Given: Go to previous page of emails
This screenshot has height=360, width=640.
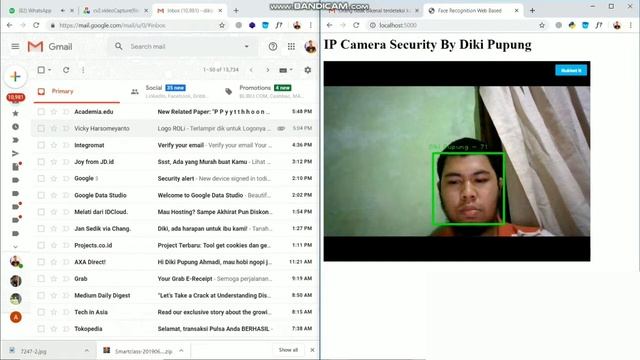Looking at the screenshot, I should (x=251, y=70).
